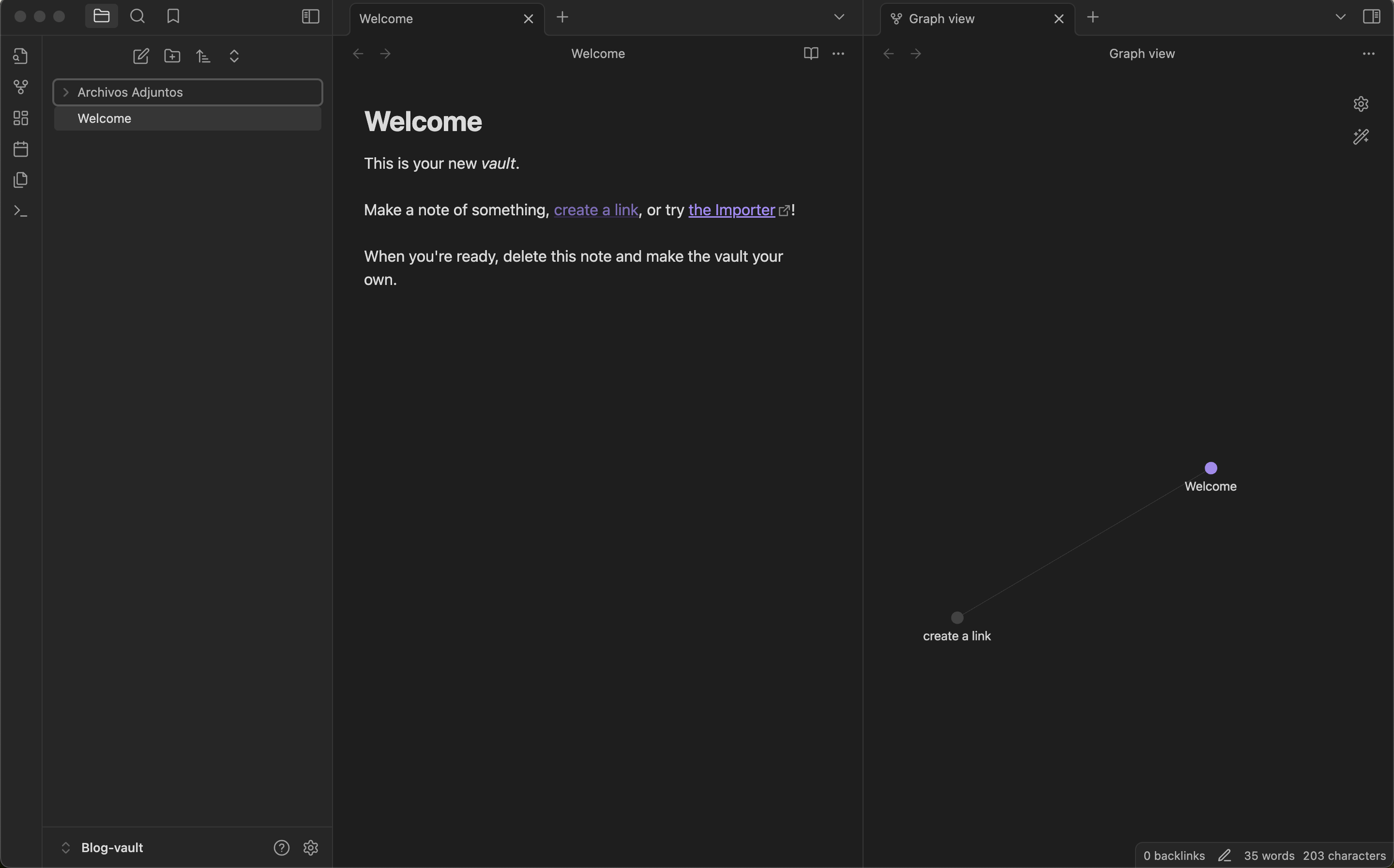Open the quick switcher icon in ribbon
This screenshot has height=868, width=1394.
pyautogui.click(x=21, y=56)
